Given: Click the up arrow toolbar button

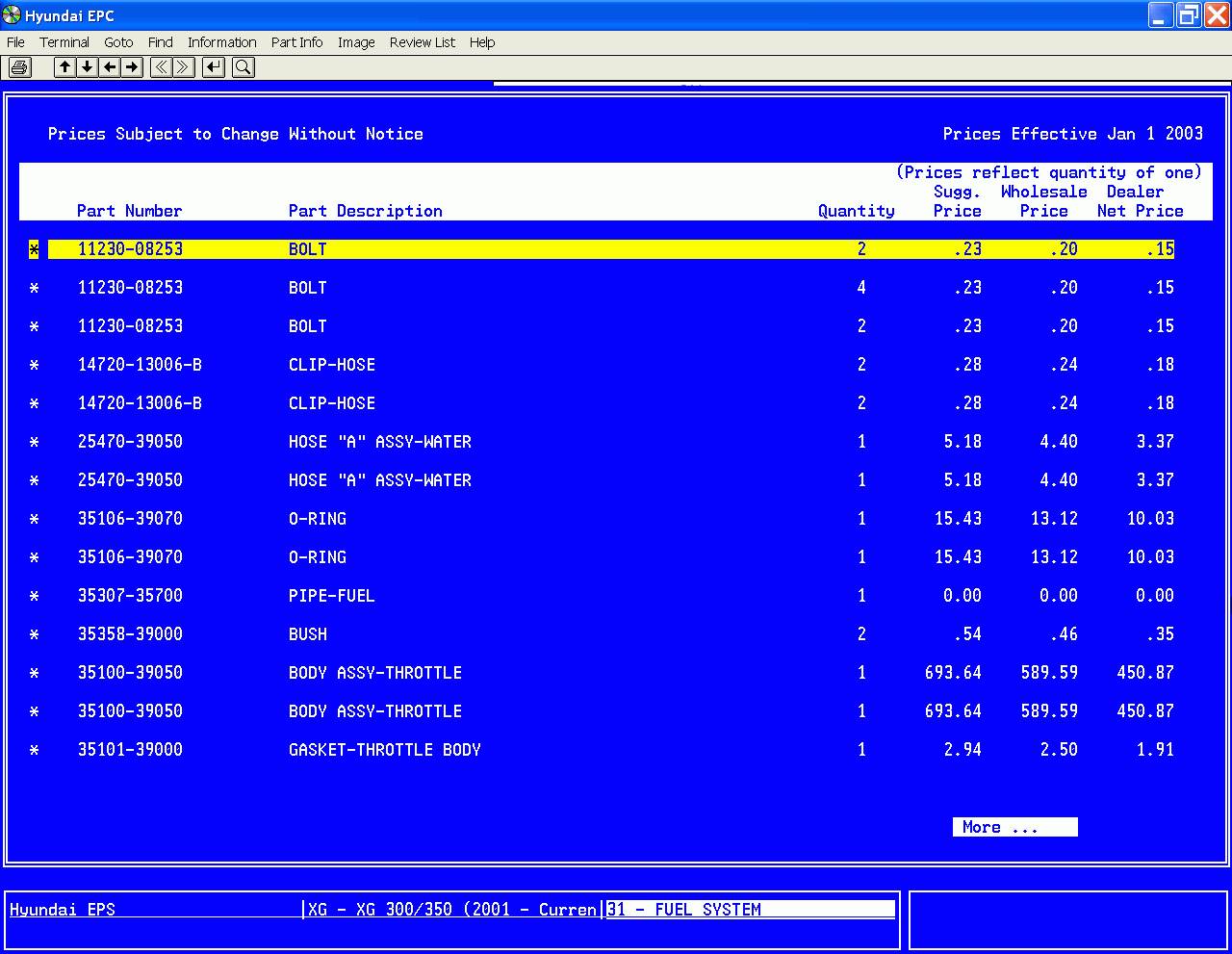Looking at the screenshot, I should 64,66.
